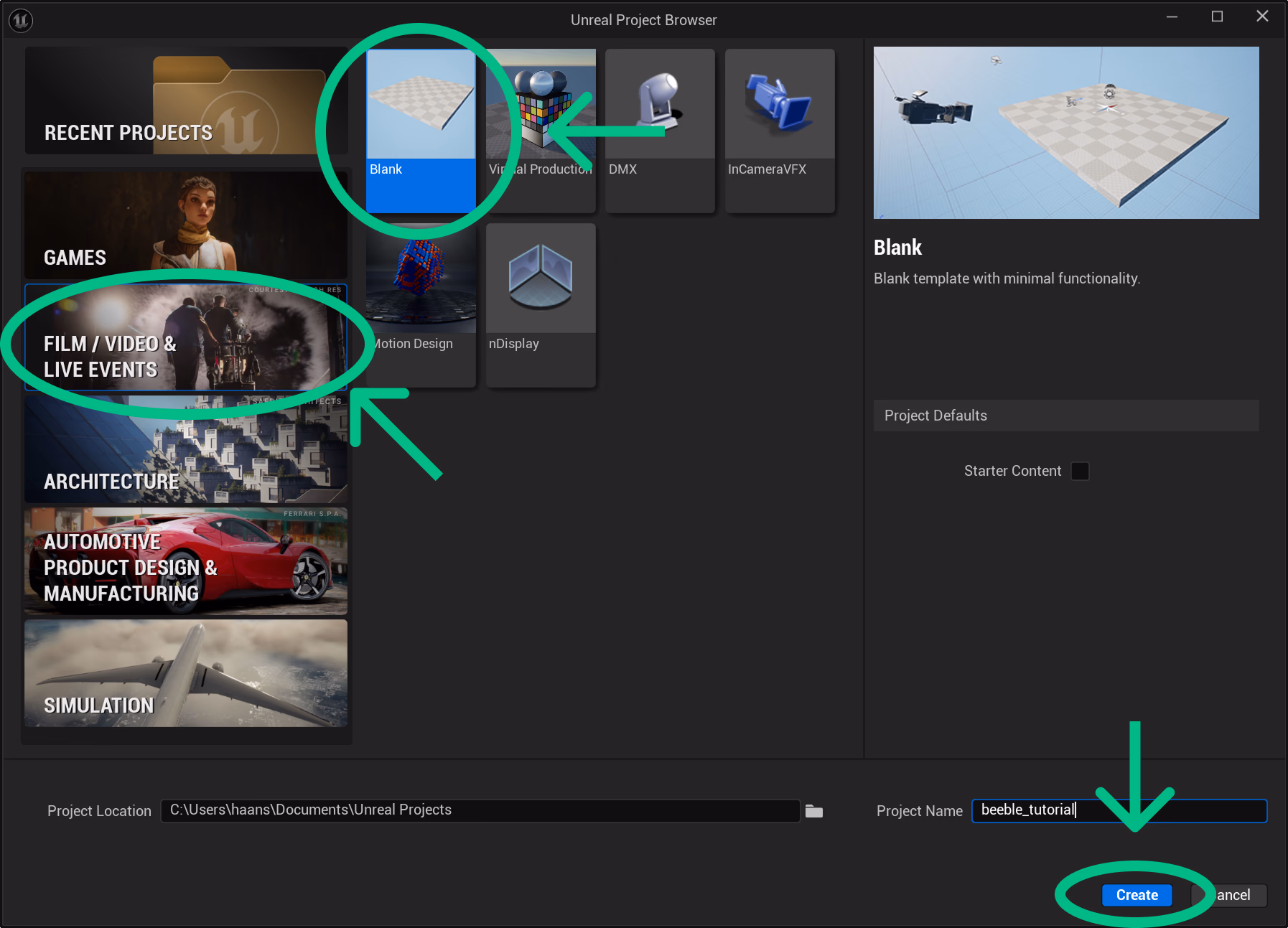Click the folder browse icon next to Project Location

[814, 811]
